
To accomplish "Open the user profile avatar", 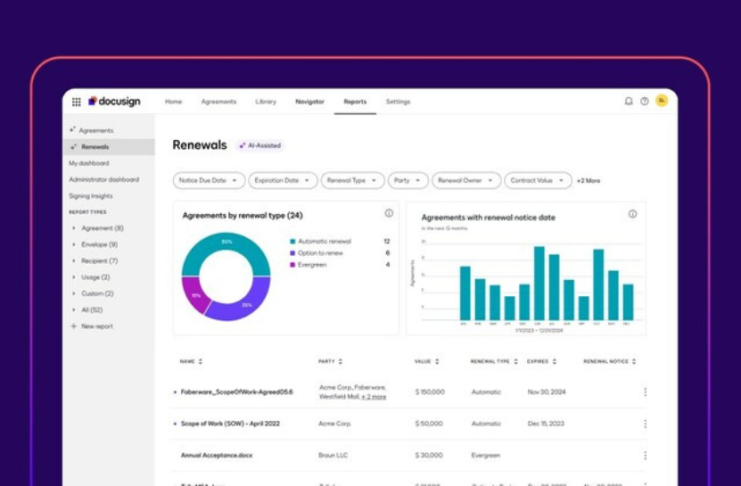I will pyautogui.click(x=661, y=102).
